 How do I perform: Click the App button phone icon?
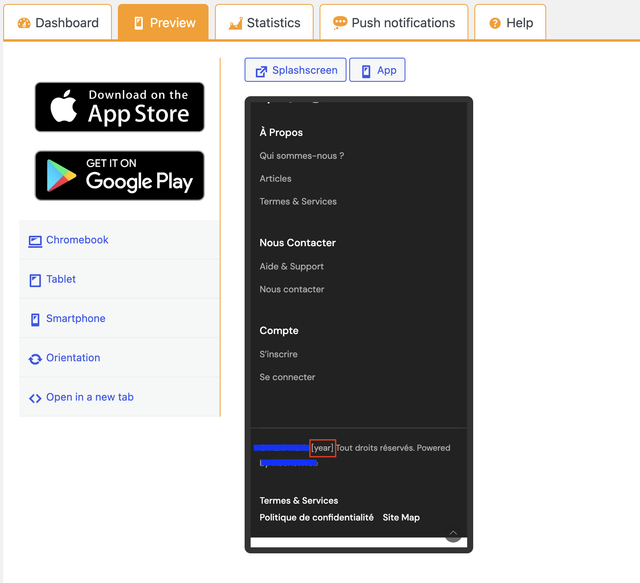pyautogui.click(x=366, y=71)
